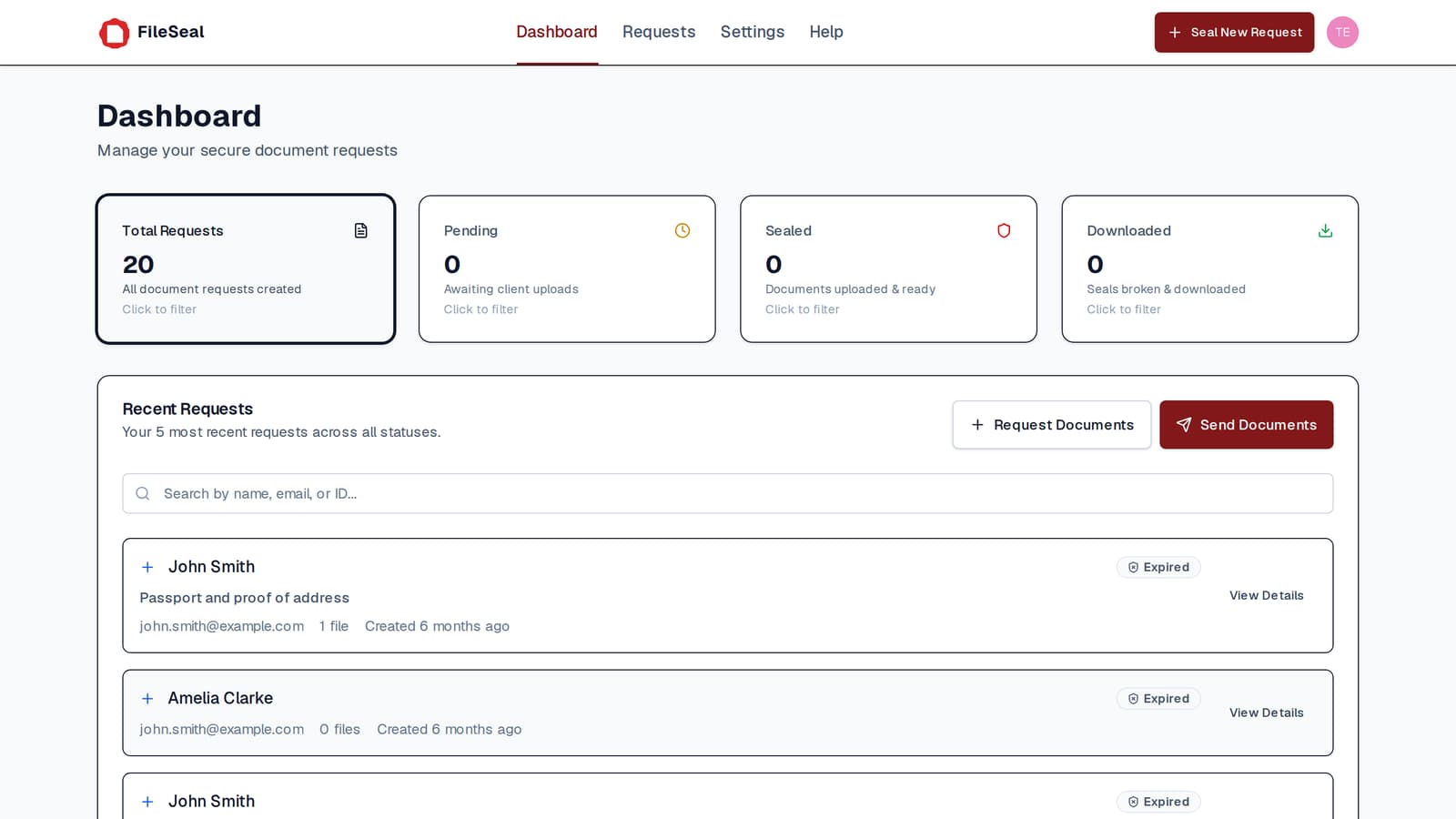Click the shield icon in Sealed card
The image size is (1456, 819).
click(x=1004, y=231)
